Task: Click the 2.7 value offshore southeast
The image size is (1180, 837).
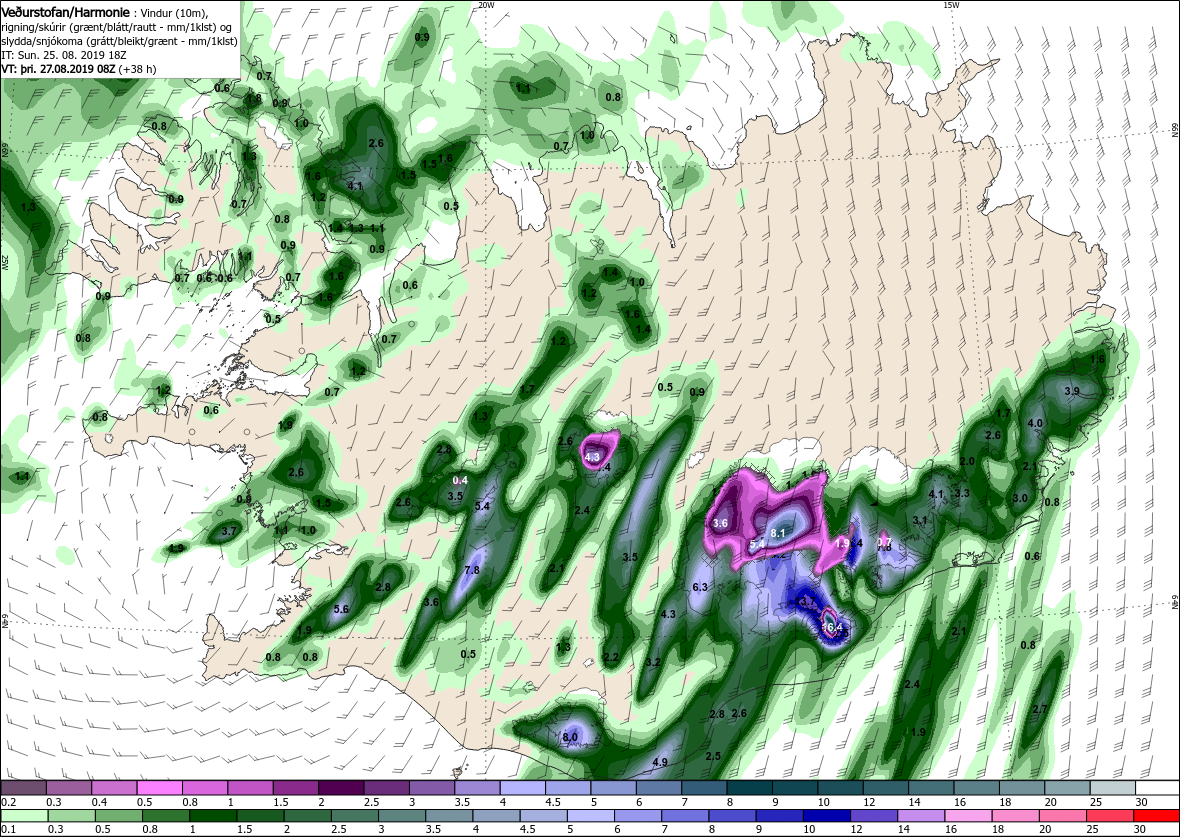Action: tap(1040, 709)
